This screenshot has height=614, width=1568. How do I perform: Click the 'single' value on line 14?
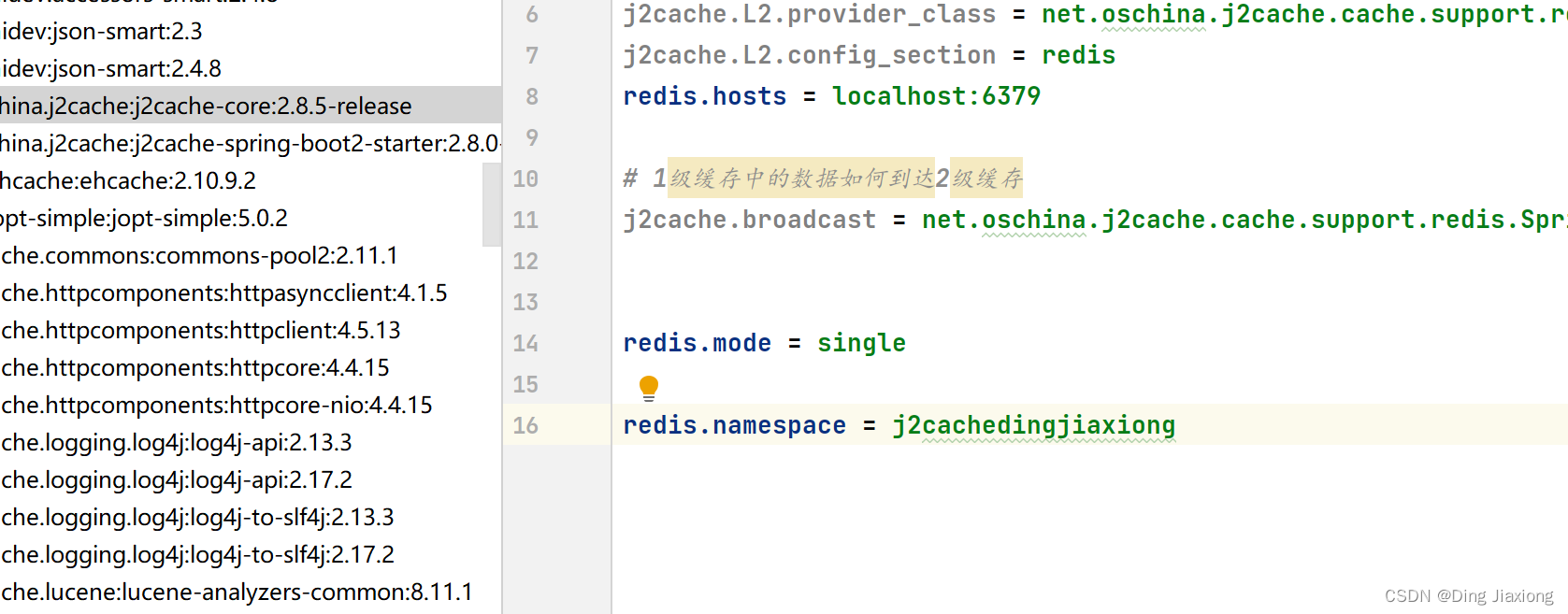click(862, 343)
